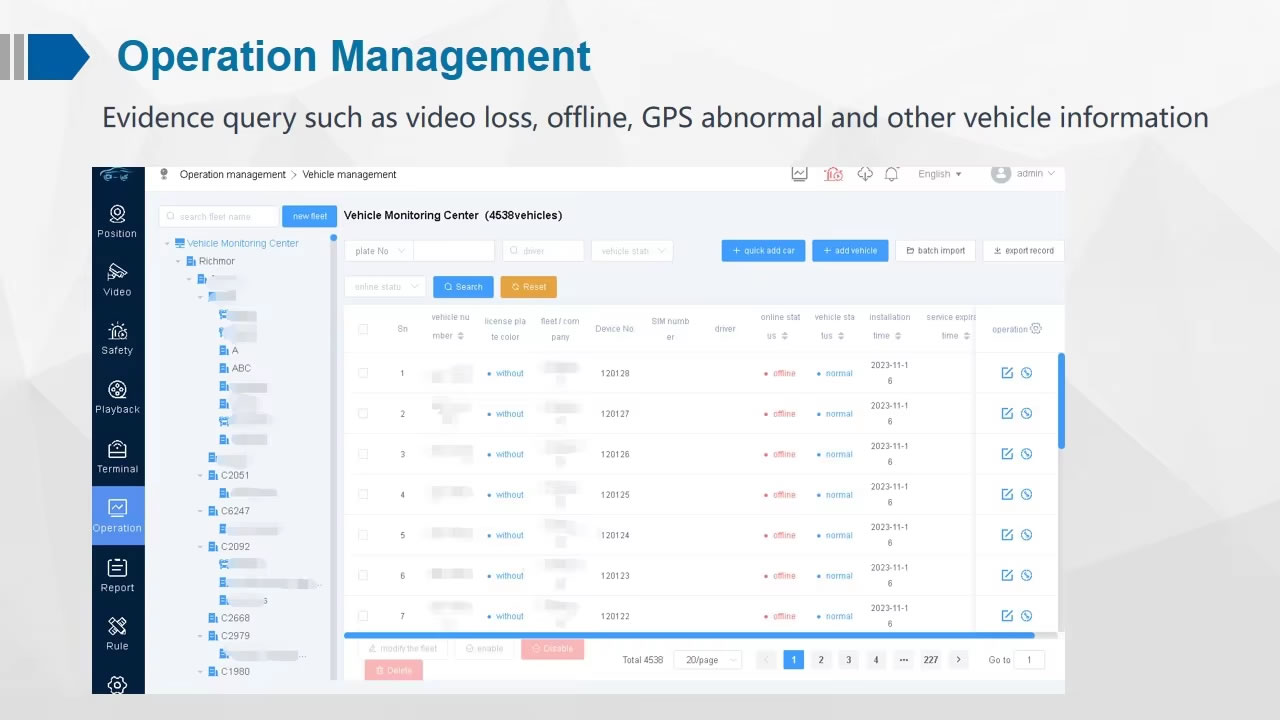Edit vehicle with device 120126

(x=1007, y=454)
